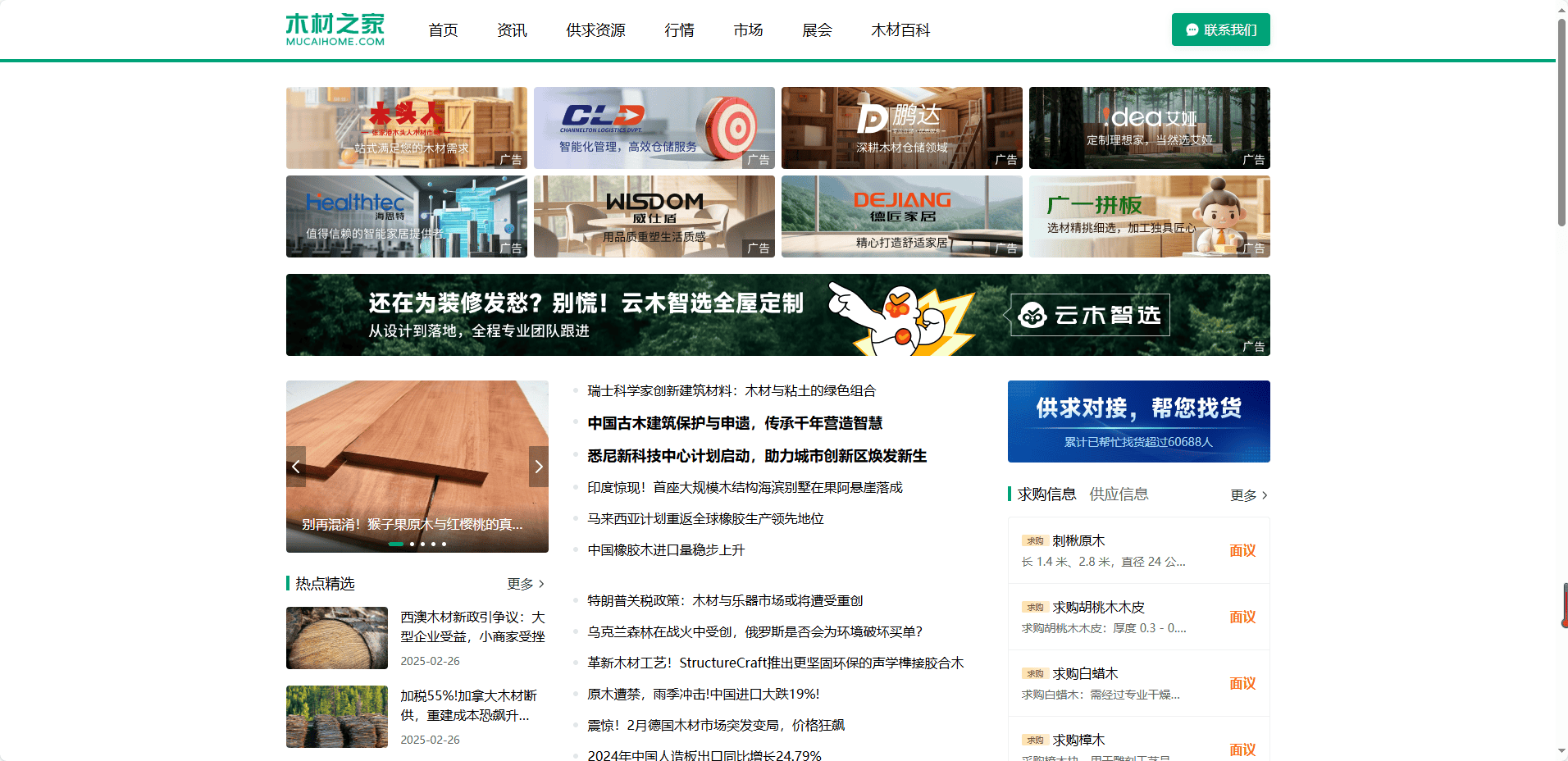
Task: Switch to the 供应信息 tab
Action: (1119, 494)
